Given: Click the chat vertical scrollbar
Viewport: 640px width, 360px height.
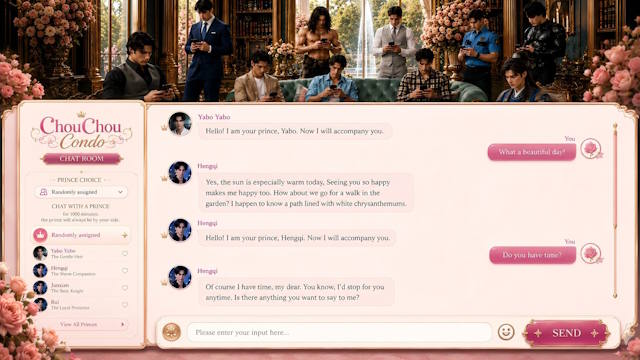Looking at the screenshot, I should click(x=615, y=211).
